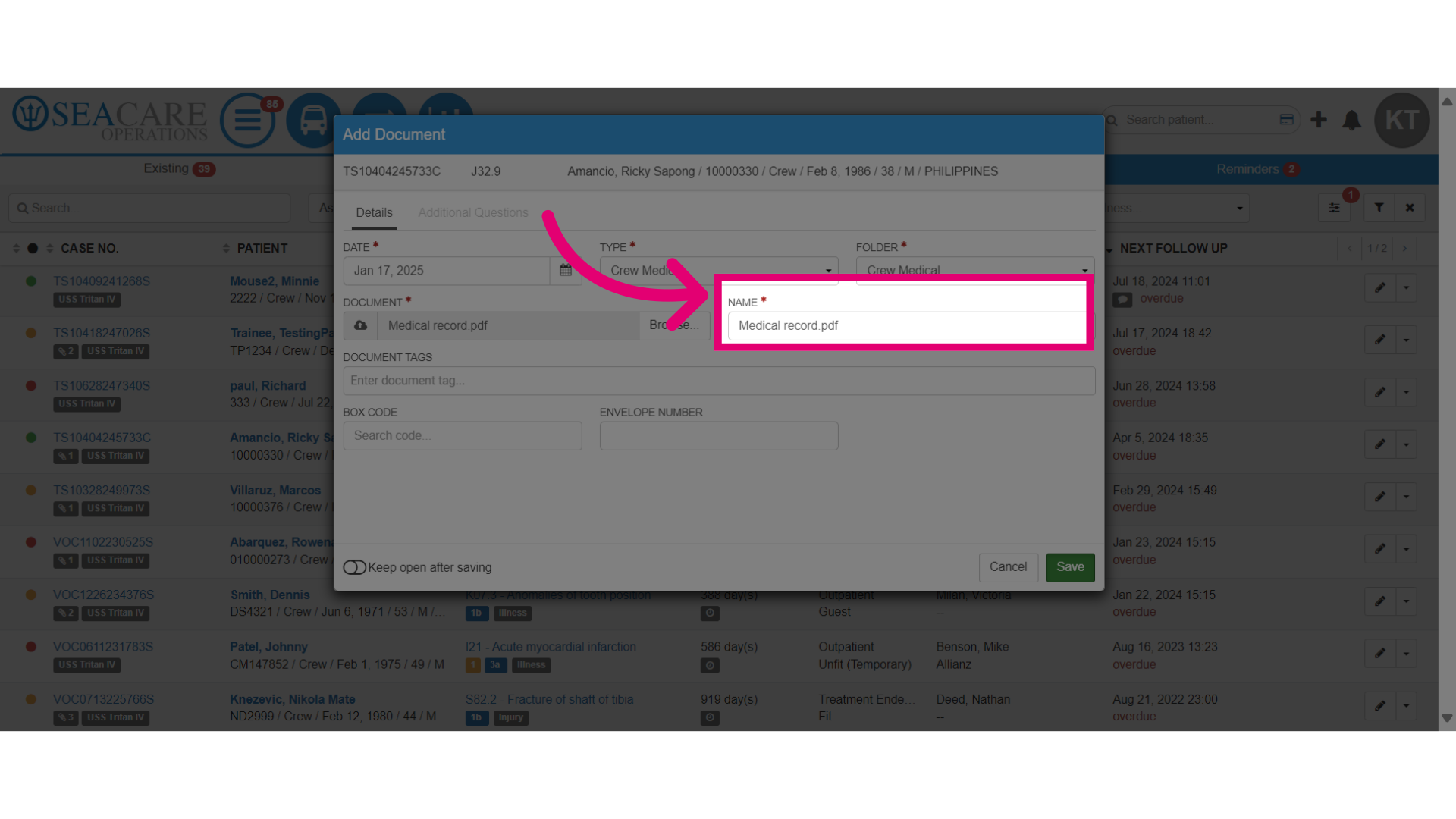Screen dimensions: 1456x819
Task: Add a new patient with plus icon
Action: pyautogui.click(x=1319, y=120)
